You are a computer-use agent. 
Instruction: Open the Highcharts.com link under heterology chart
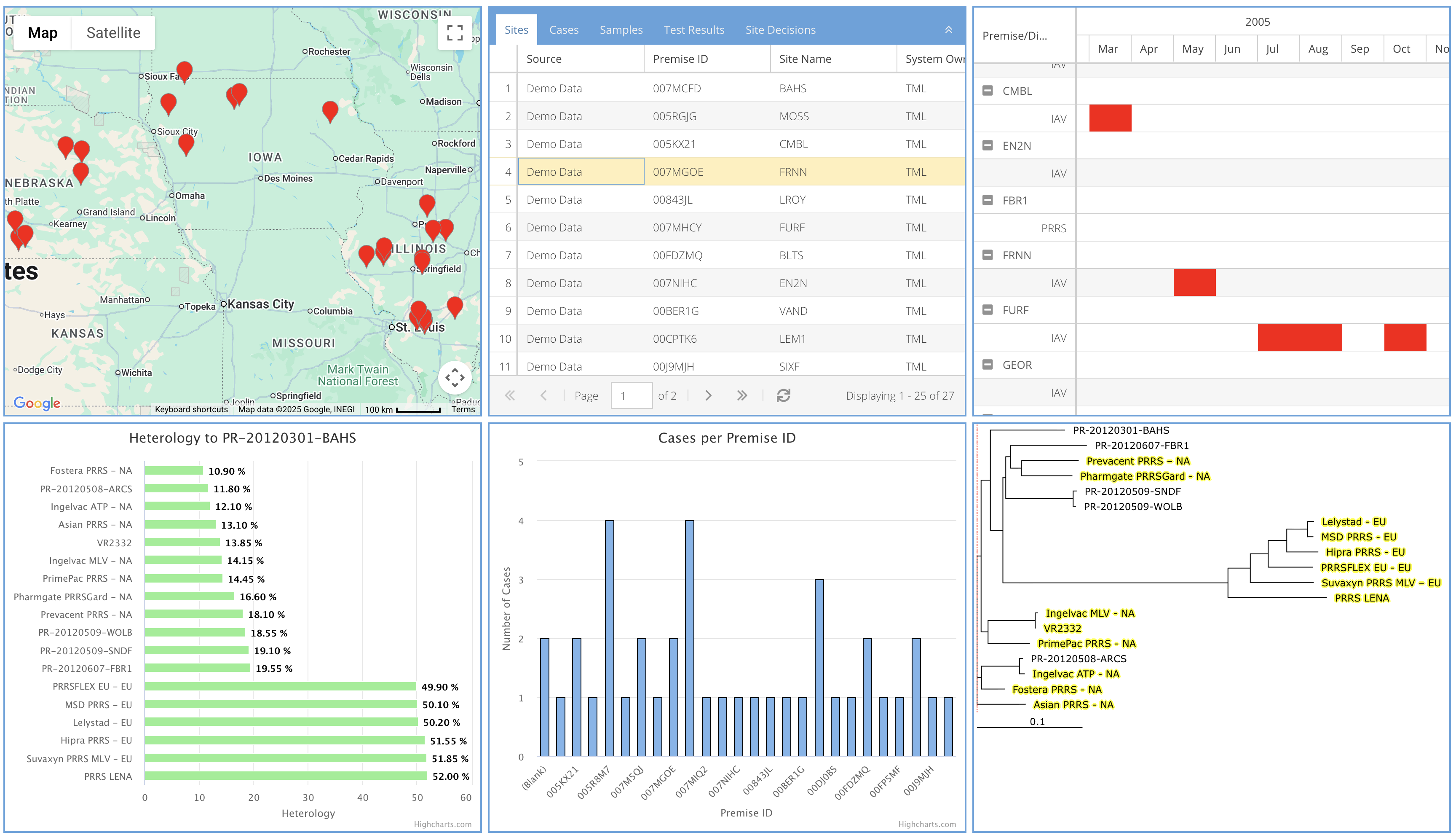click(442, 824)
